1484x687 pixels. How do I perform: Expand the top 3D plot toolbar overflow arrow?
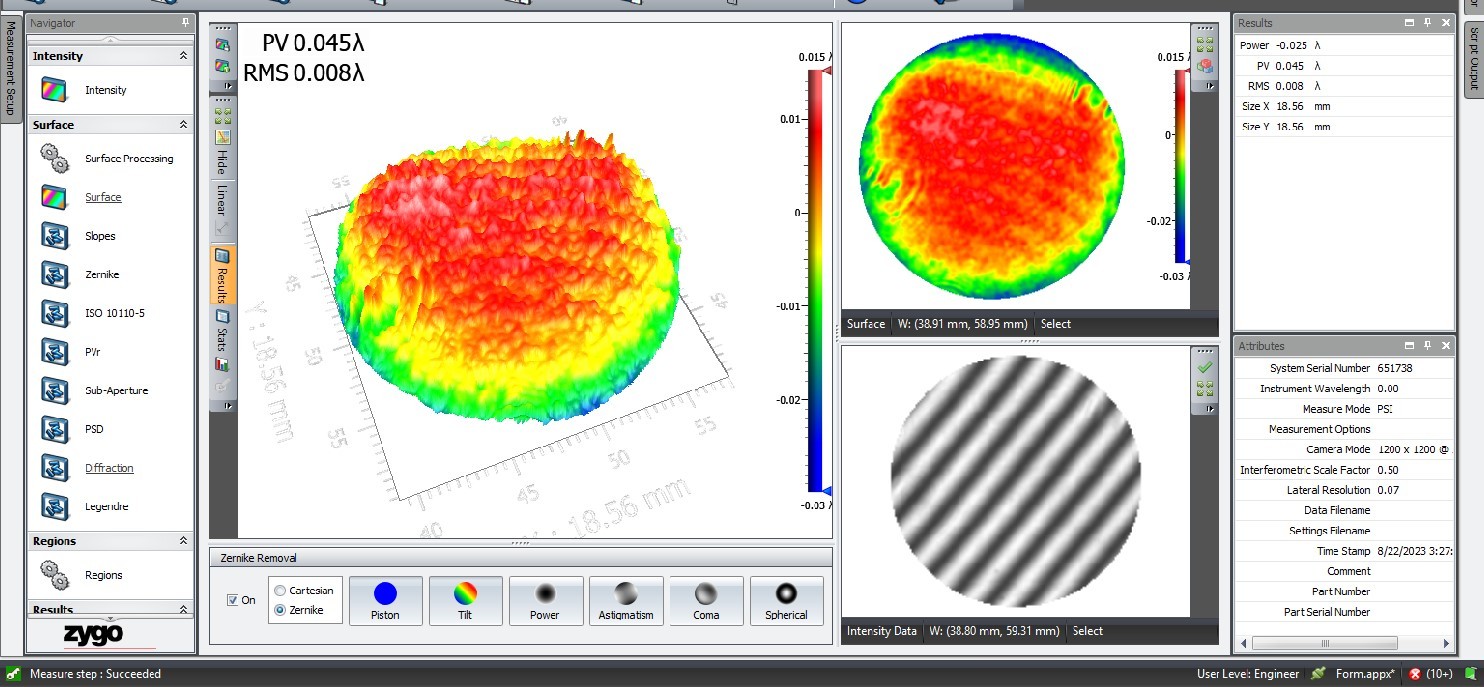[228, 86]
